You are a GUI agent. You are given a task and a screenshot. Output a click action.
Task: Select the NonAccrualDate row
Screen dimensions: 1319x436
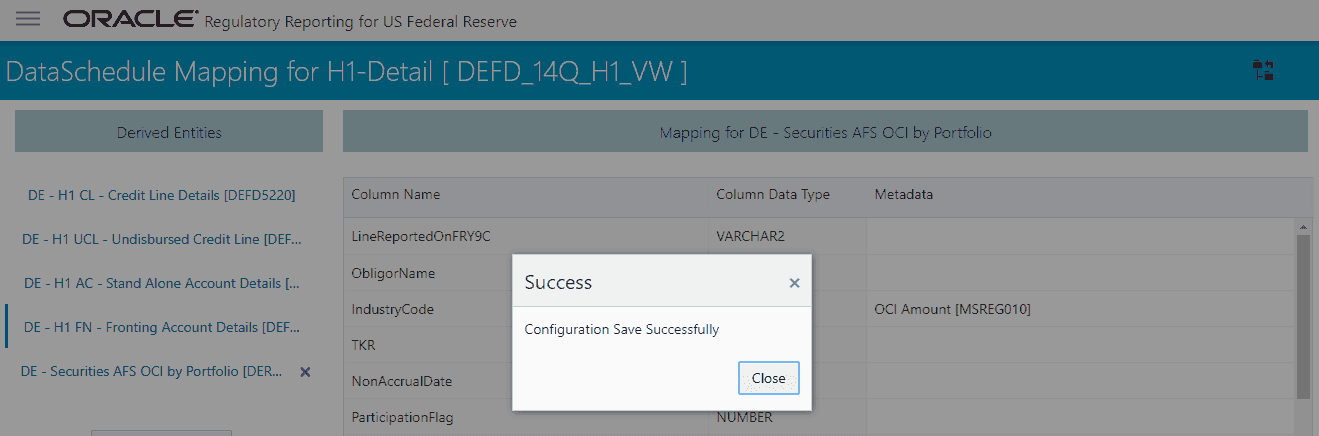coord(820,381)
